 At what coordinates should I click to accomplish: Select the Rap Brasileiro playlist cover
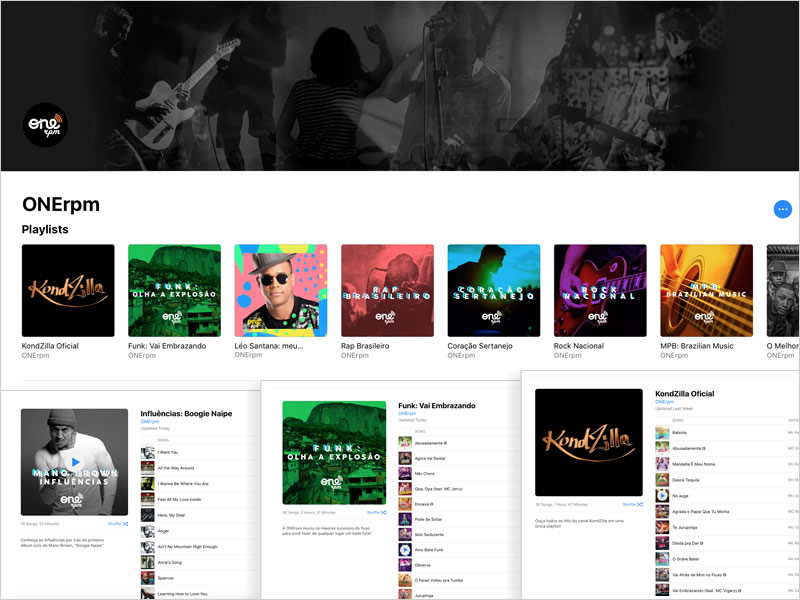click(387, 291)
